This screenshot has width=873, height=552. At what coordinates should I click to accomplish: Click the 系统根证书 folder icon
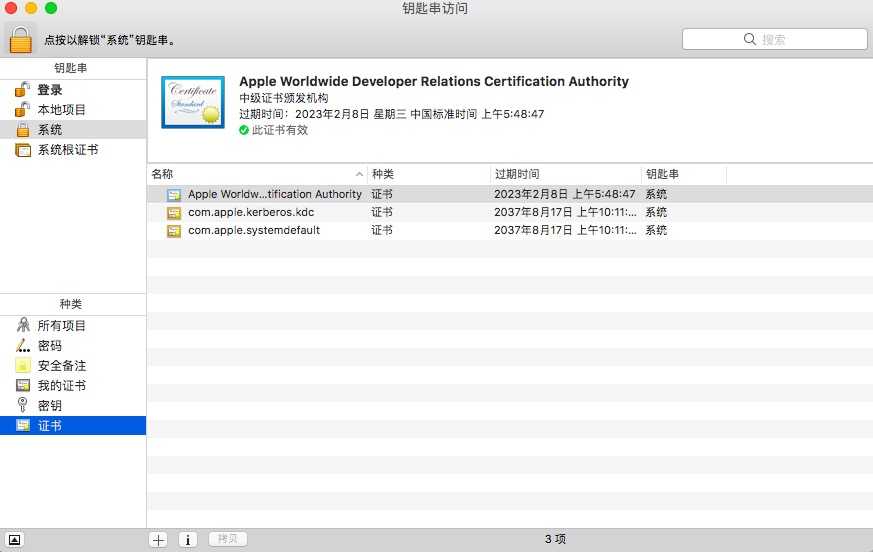[23, 150]
